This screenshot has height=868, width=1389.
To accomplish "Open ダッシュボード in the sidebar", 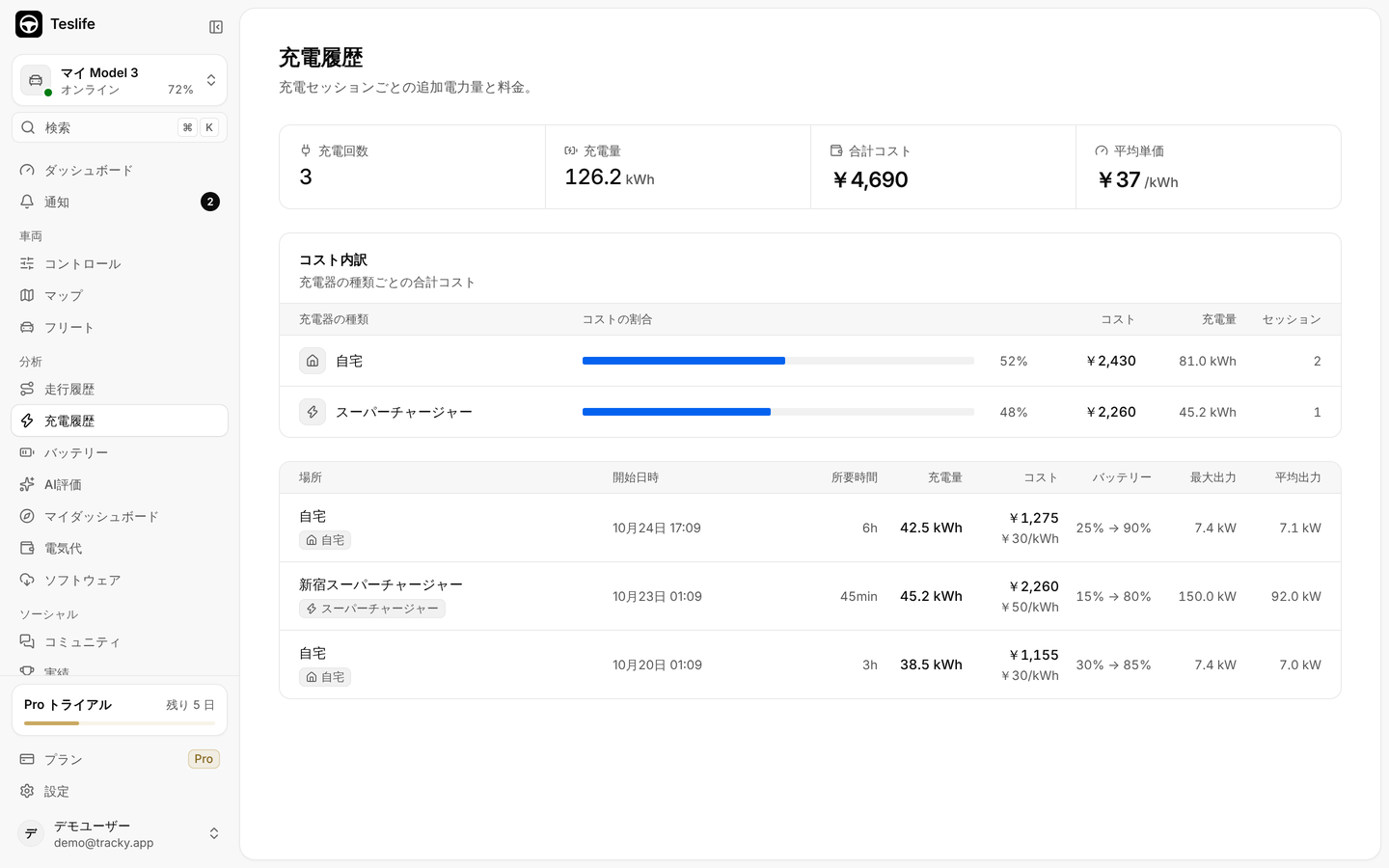I will pyautogui.click(x=120, y=170).
